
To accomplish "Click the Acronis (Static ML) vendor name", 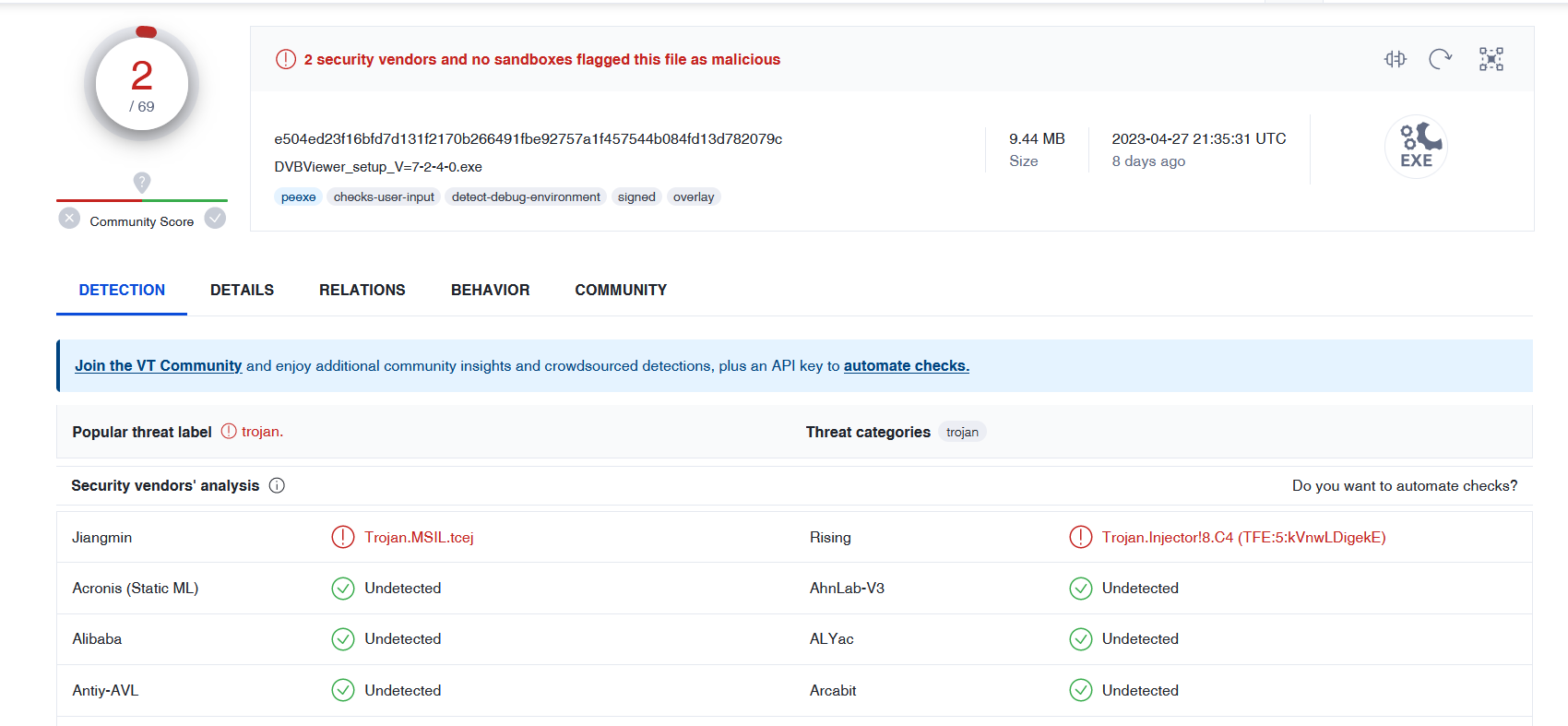I will point(136,589).
